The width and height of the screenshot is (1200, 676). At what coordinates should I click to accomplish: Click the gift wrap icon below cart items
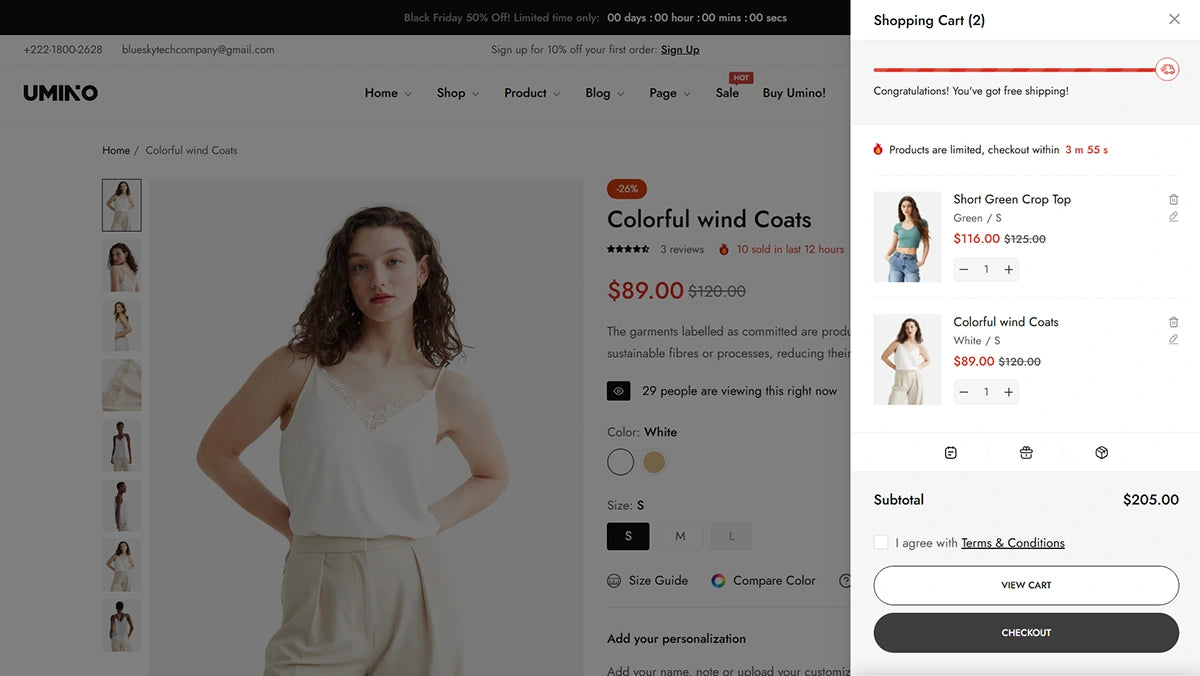click(1026, 452)
